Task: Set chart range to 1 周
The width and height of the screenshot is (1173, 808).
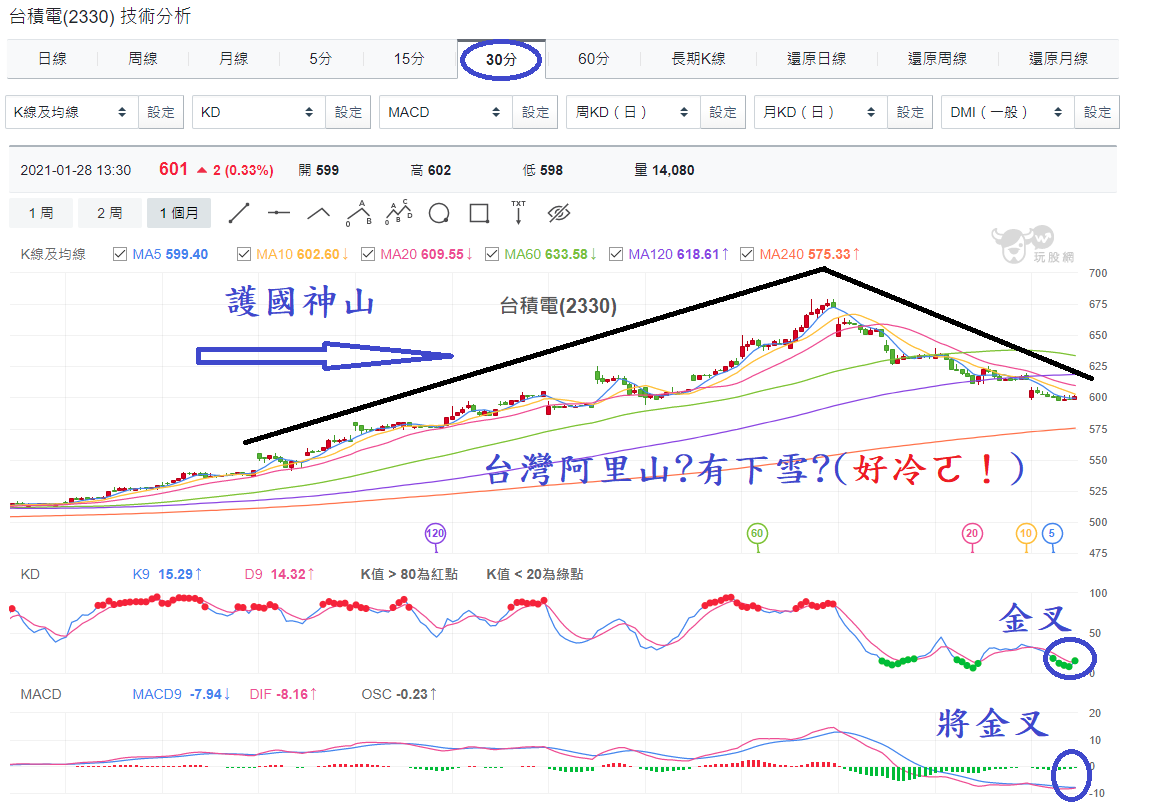Action: click(41, 213)
